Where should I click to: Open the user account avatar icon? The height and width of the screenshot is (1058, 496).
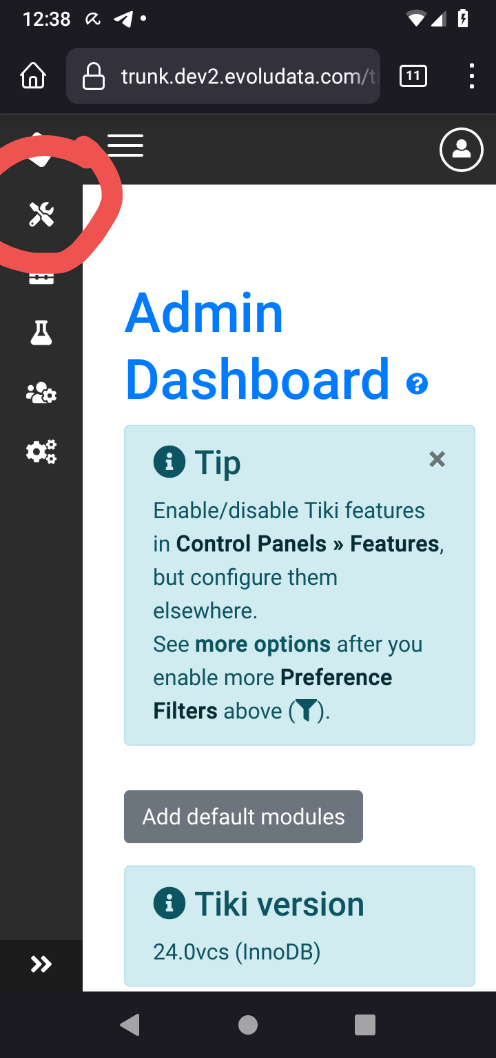pos(462,149)
